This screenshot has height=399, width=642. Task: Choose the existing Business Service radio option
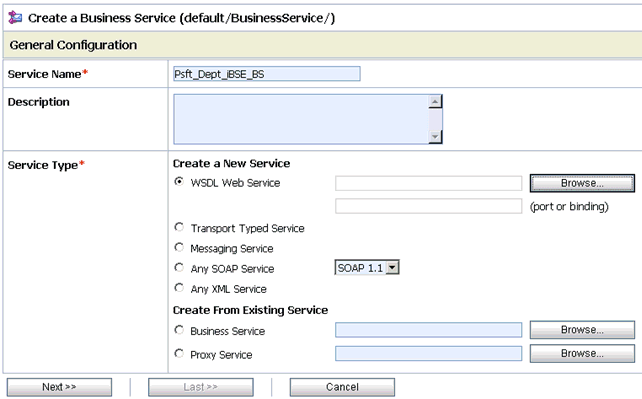pos(179,329)
